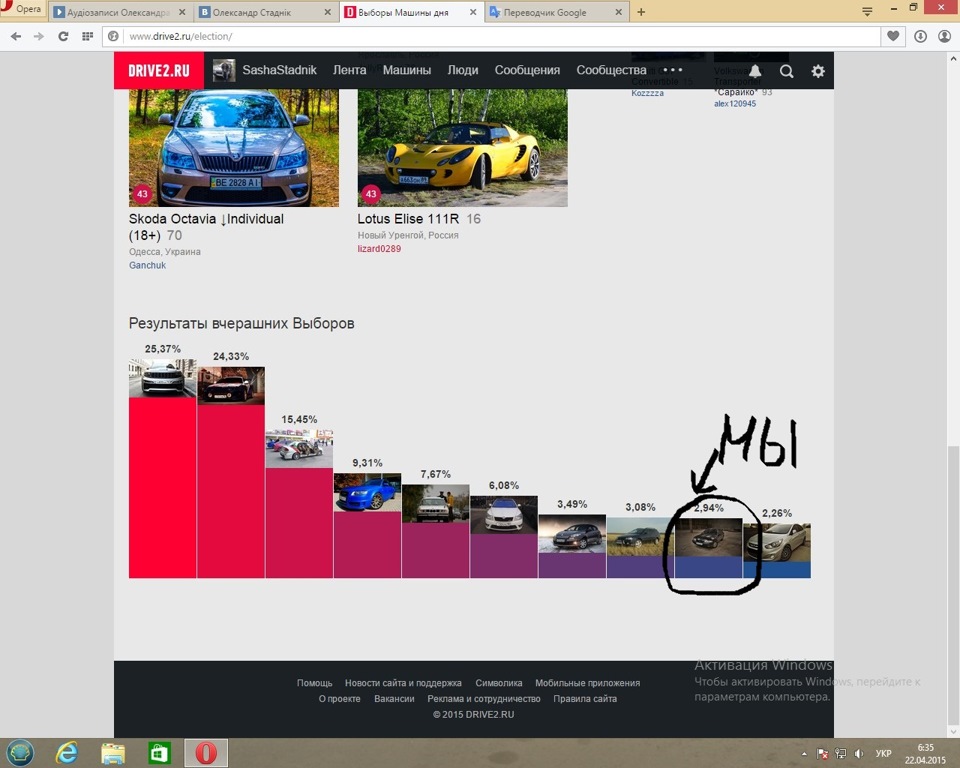Open SashaStadnik profile avatar
The image size is (960, 768).
[x=224, y=70]
